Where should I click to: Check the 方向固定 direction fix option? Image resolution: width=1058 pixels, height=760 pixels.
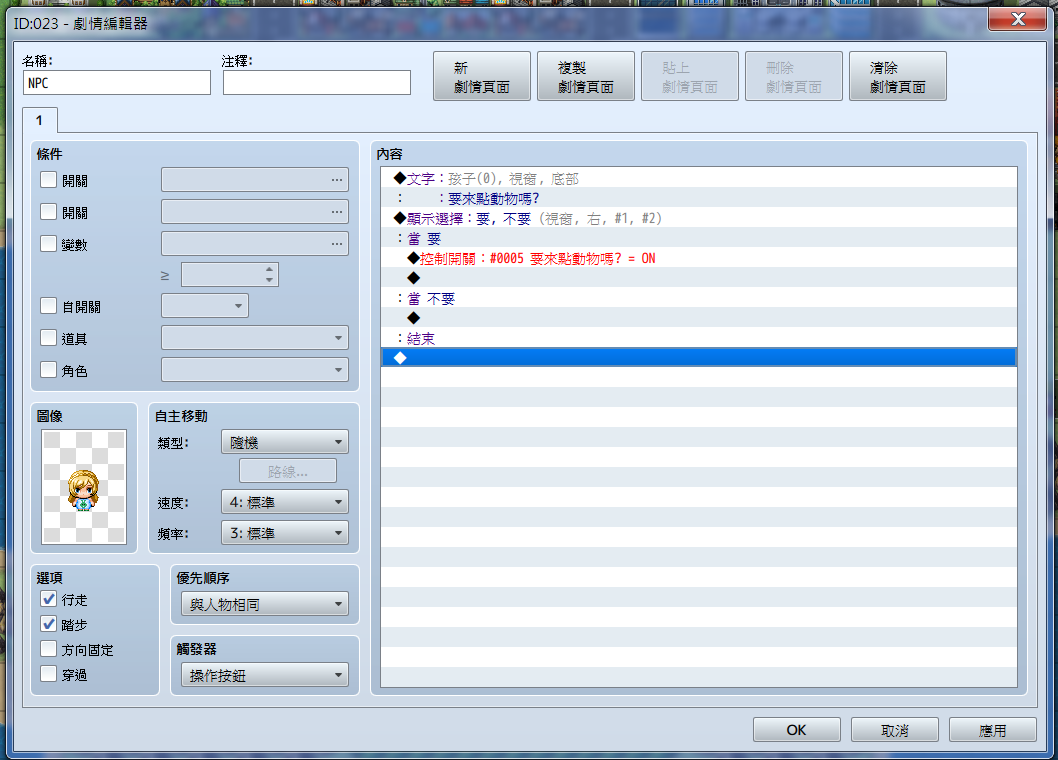[49, 649]
